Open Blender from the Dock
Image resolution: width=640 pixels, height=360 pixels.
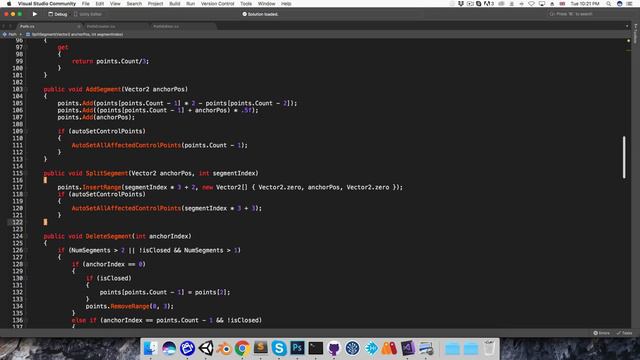coord(224,348)
